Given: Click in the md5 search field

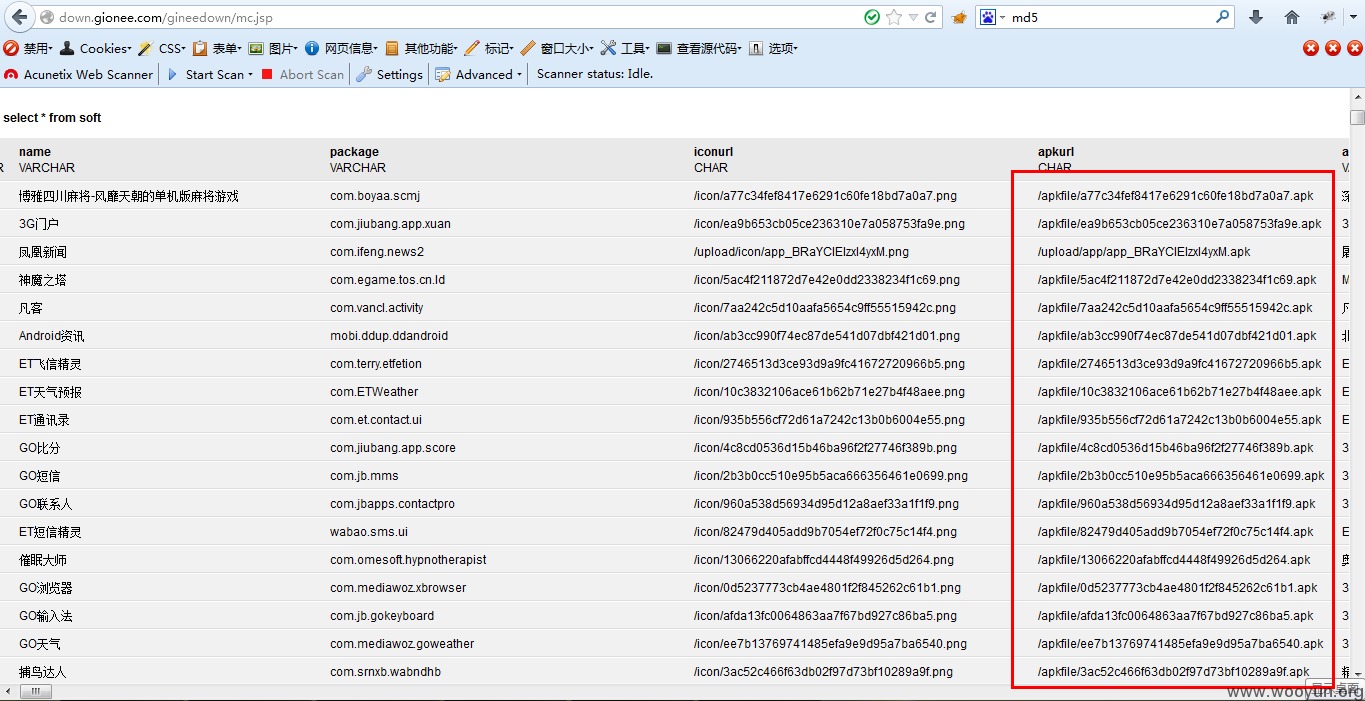Looking at the screenshot, I should click(1110, 17).
